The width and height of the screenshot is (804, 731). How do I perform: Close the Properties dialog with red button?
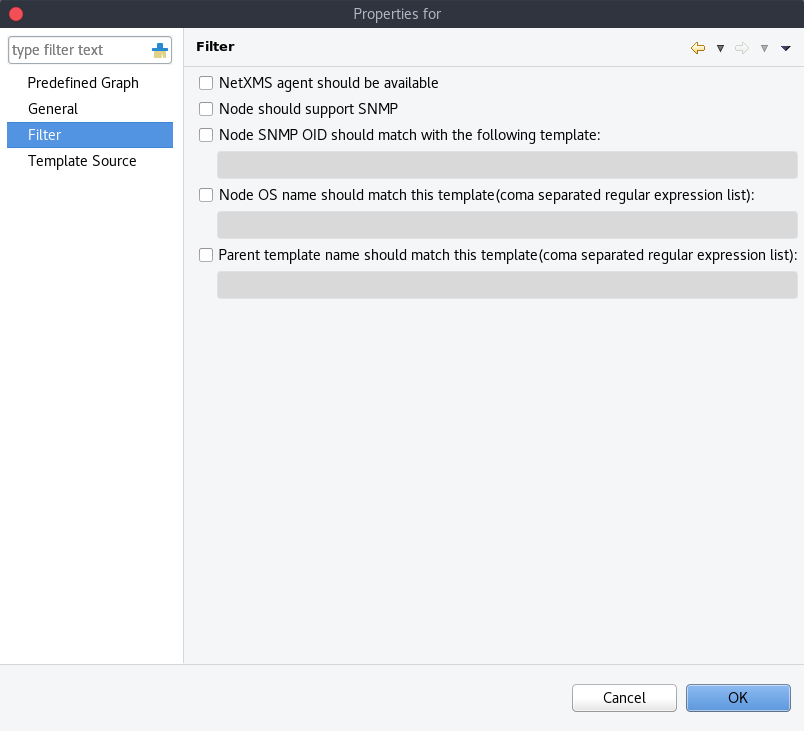[16, 14]
